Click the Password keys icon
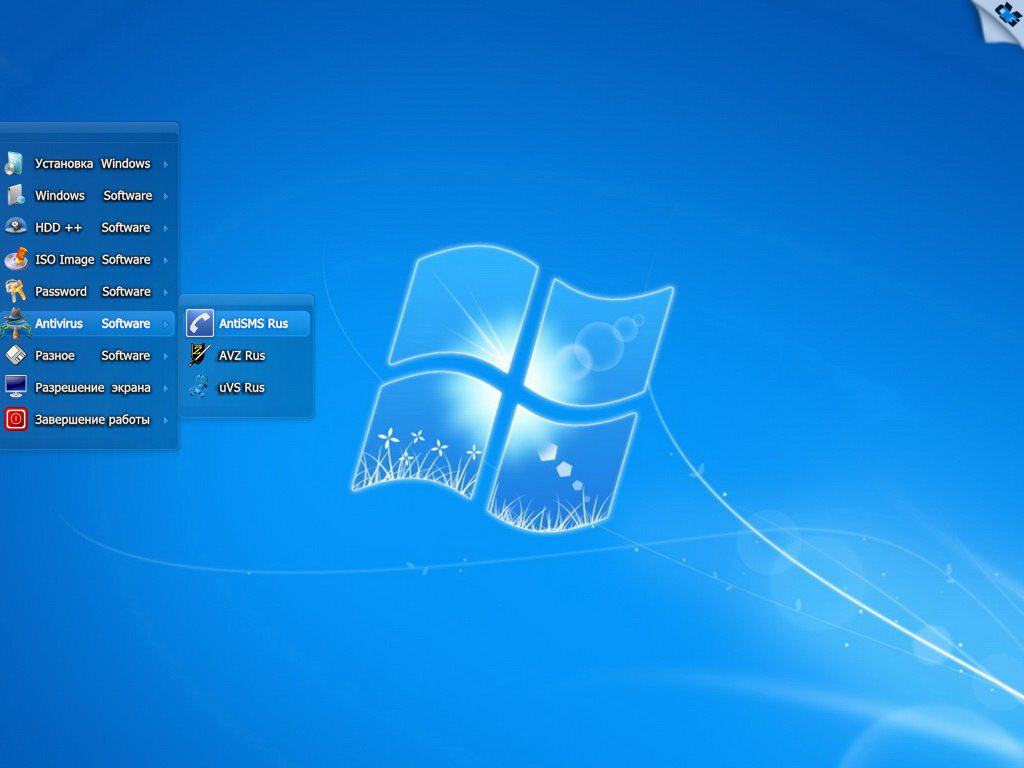Viewport: 1024px width, 768px height. [16, 291]
